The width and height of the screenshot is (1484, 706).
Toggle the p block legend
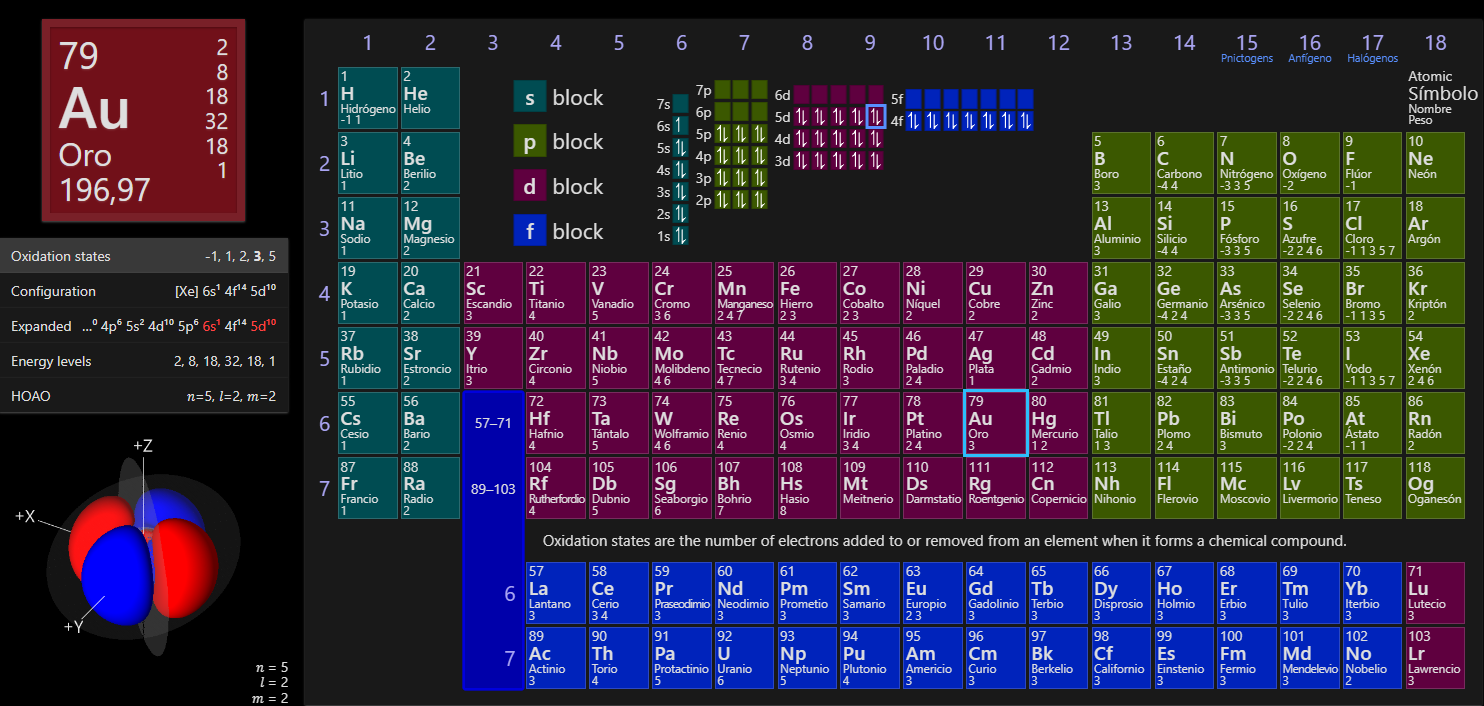pyautogui.click(x=559, y=142)
